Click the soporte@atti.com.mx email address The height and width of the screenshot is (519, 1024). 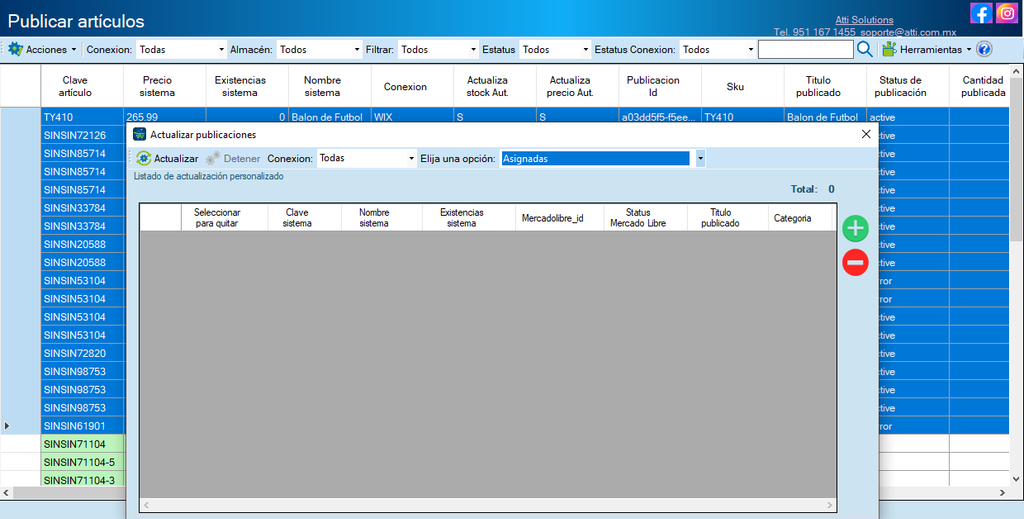pyautogui.click(x=908, y=32)
